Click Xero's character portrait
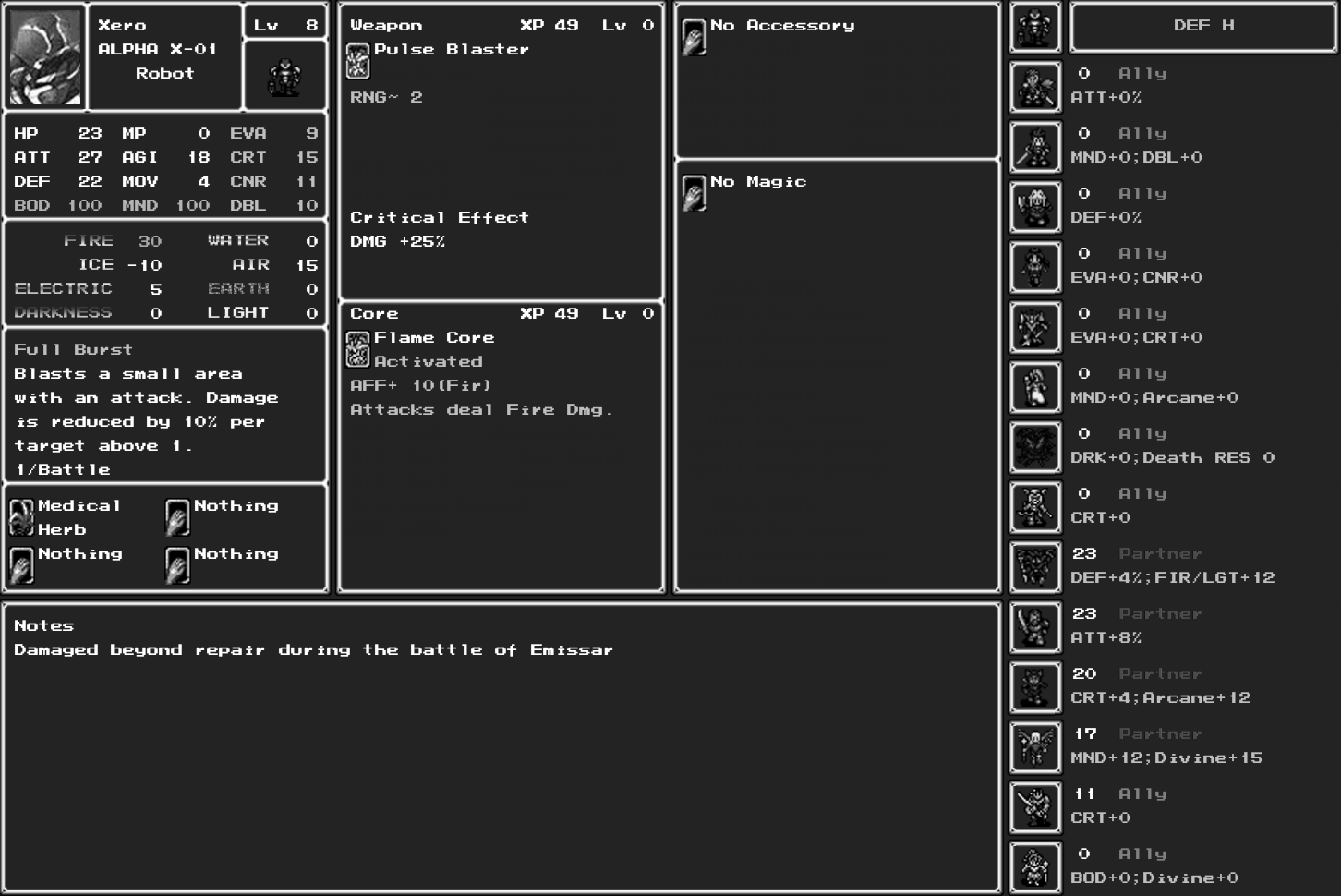 pyautogui.click(x=45, y=57)
